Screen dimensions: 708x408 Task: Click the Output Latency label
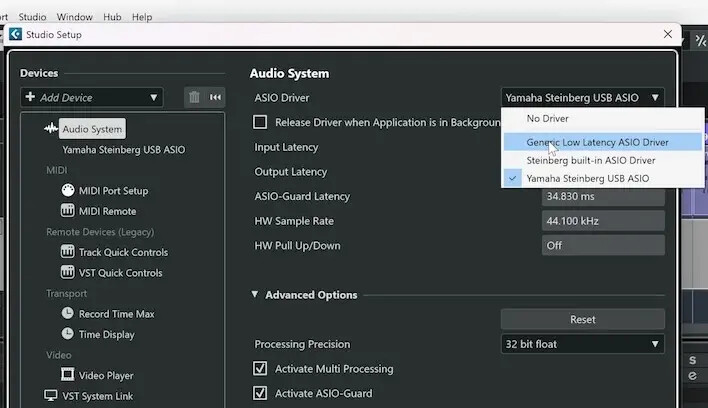(x=291, y=172)
